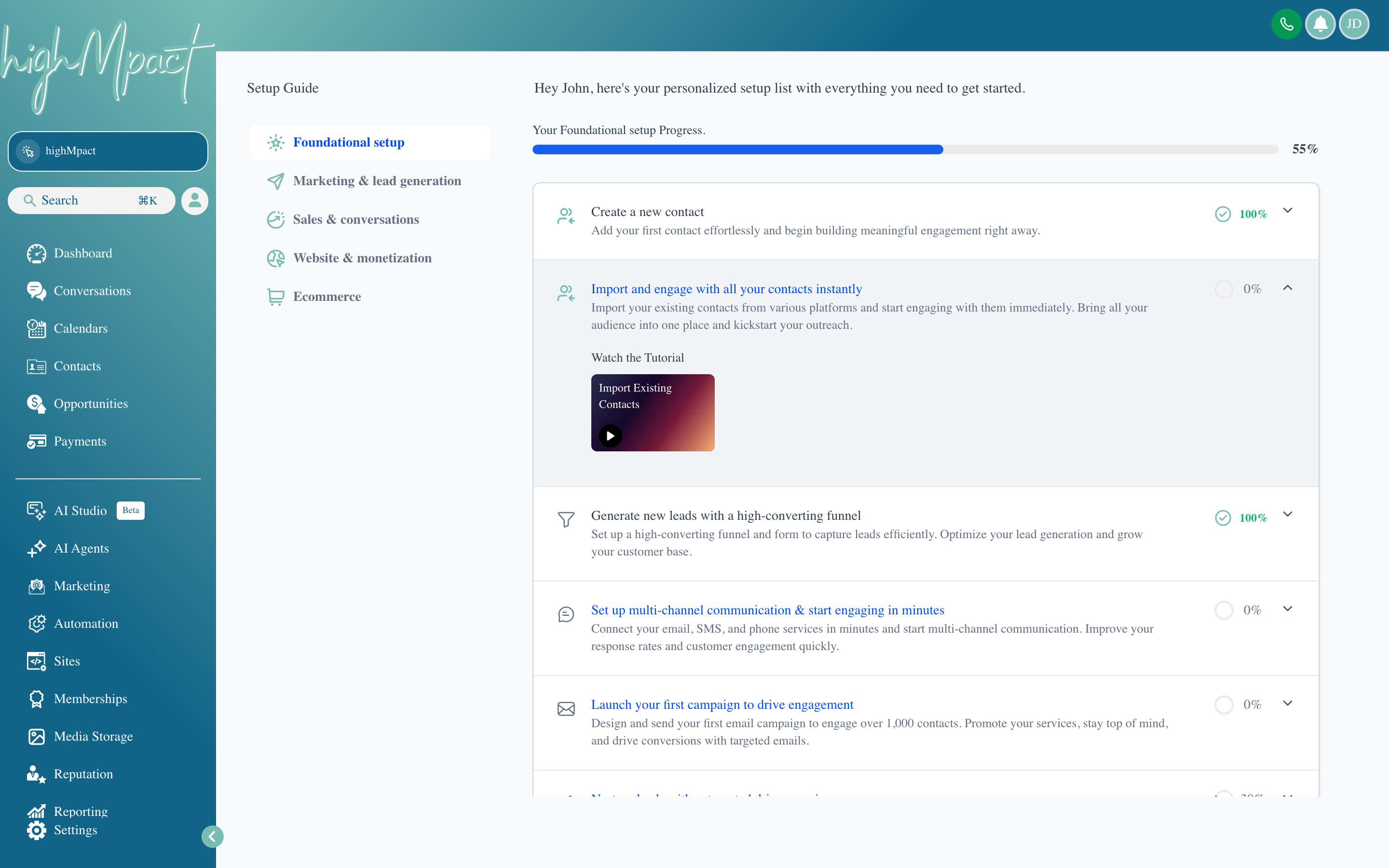The height and width of the screenshot is (868, 1389).
Task: Open Sites in sidebar
Action: click(x=54, y=661)
